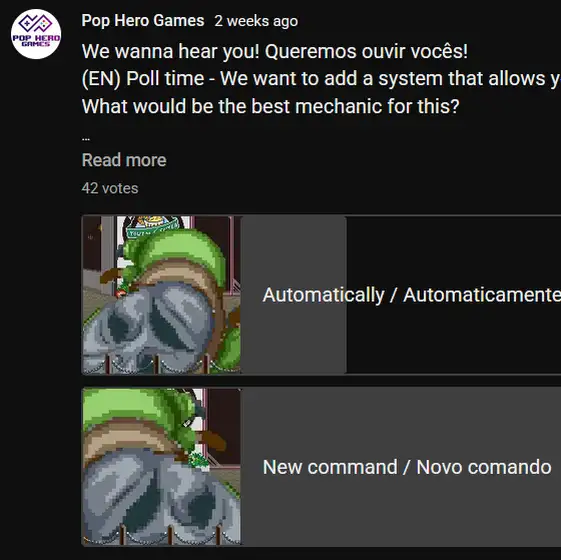Select the 'Automaticamente' label text

tap(482, 295)
